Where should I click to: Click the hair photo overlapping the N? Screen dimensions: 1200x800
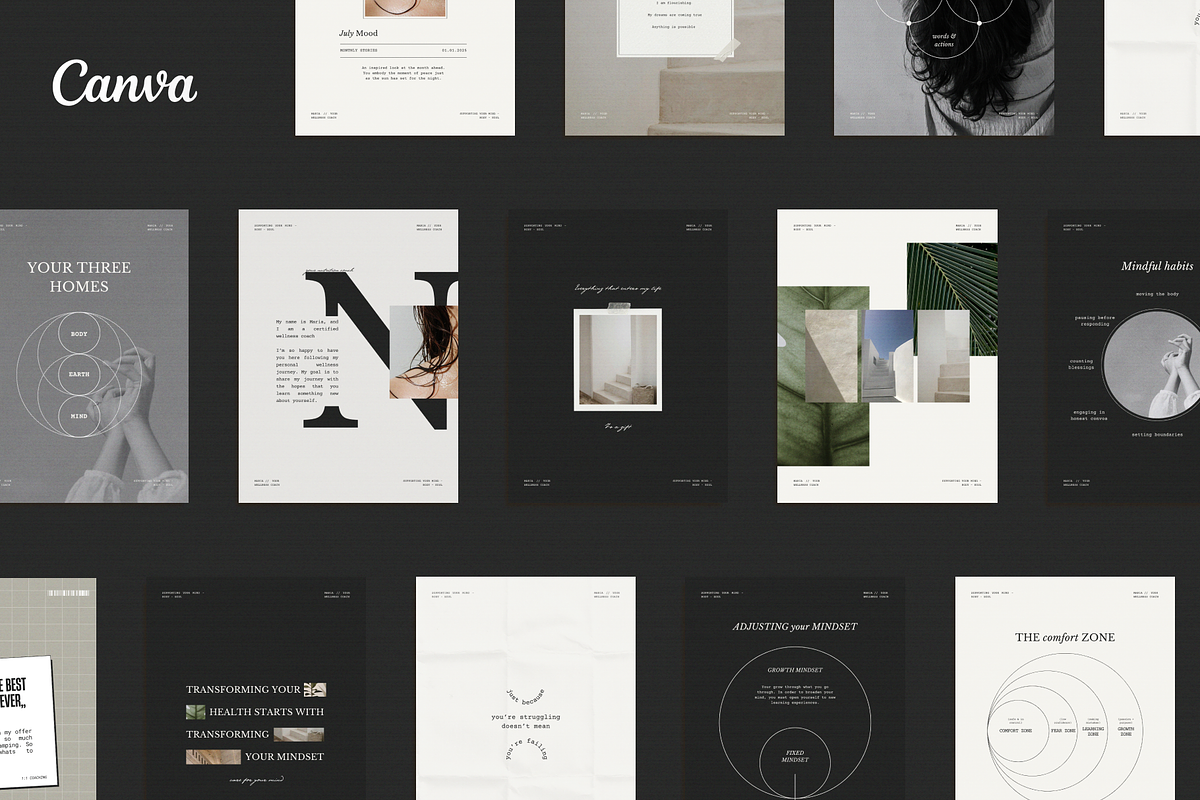424,352
